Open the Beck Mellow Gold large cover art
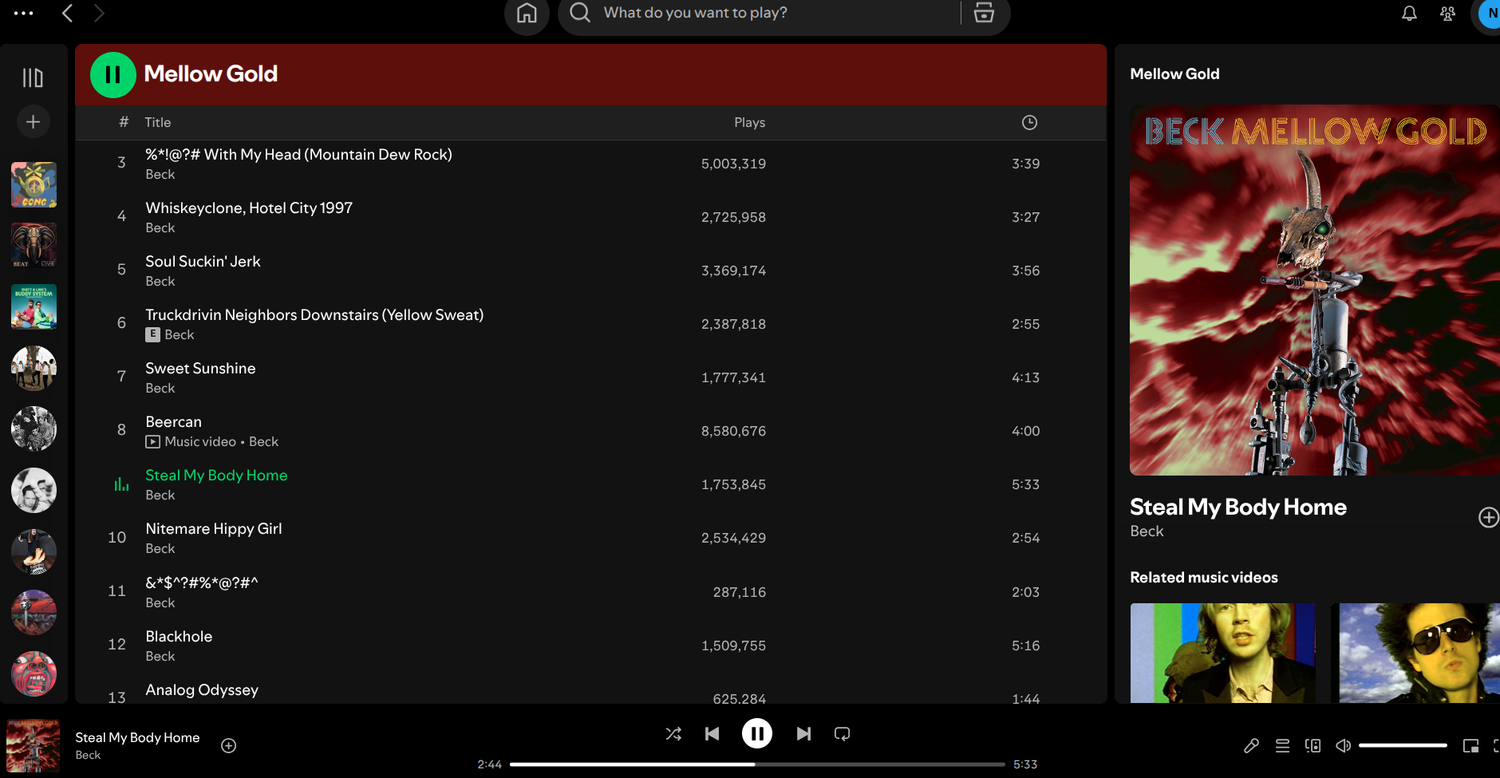Viewport: 1500px width, 778px height. (1314, 290)
